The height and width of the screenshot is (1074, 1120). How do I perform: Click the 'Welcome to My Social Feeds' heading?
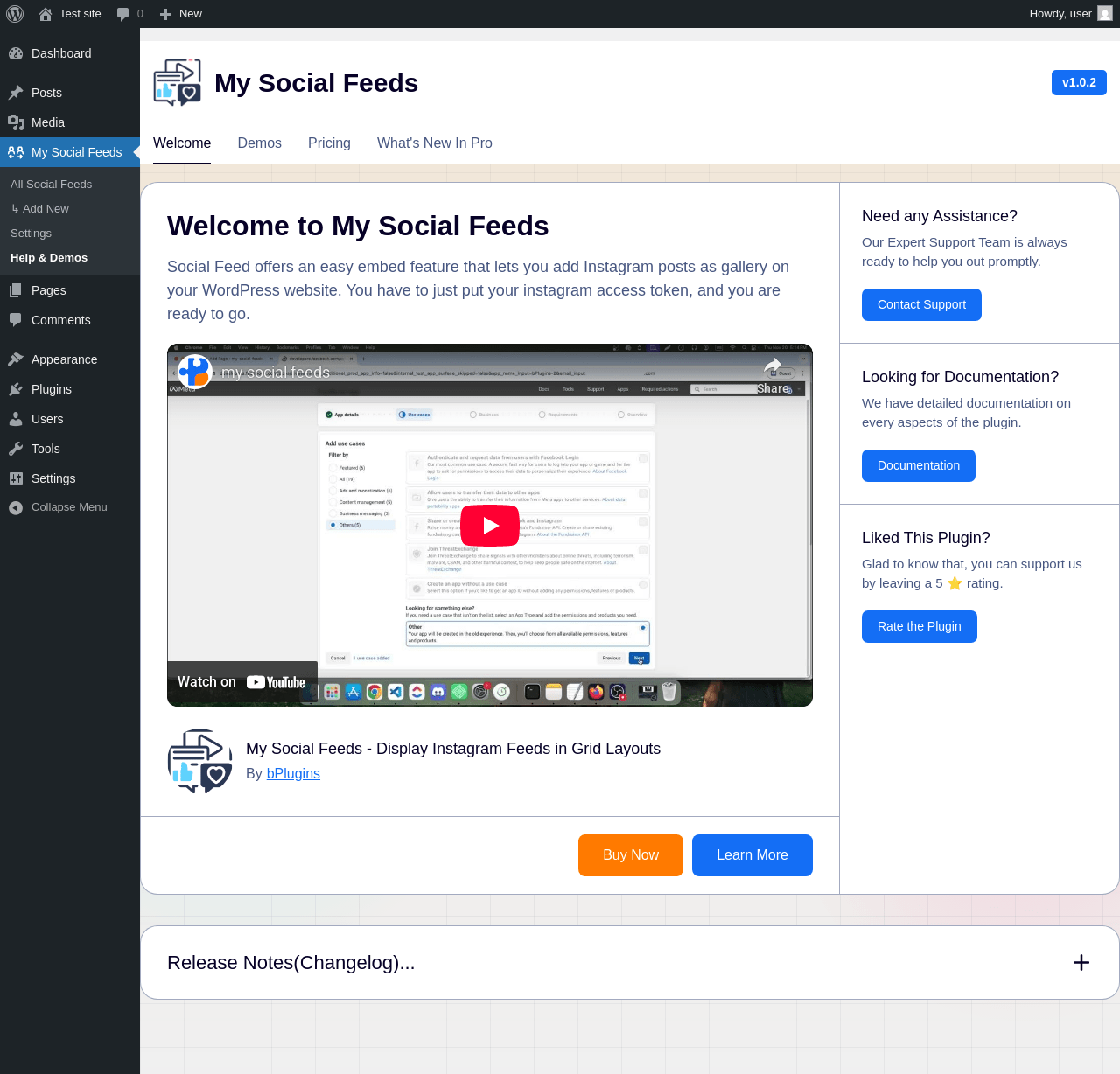358,226
